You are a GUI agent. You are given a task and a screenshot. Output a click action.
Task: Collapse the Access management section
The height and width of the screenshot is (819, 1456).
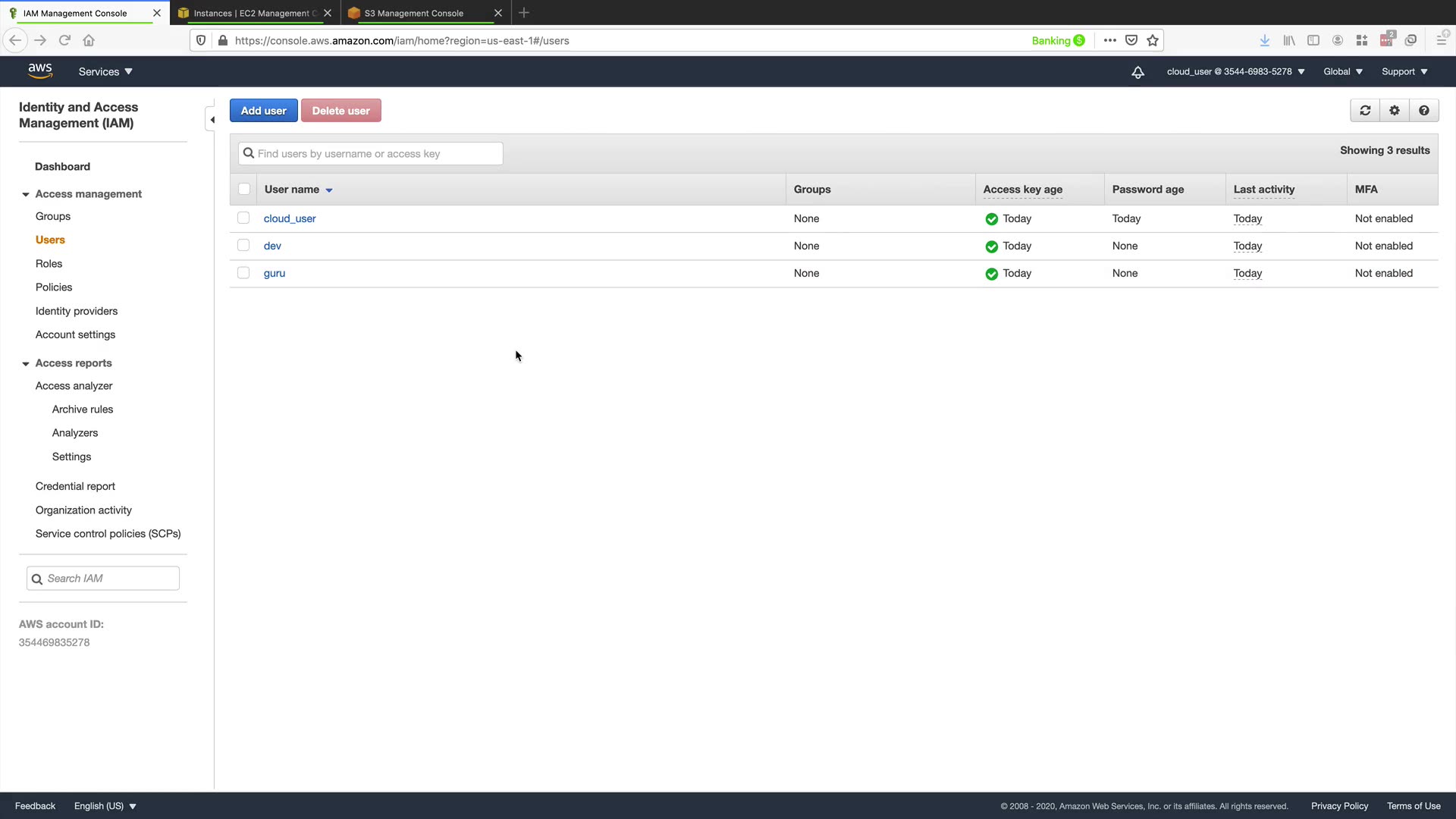click(x=26, y=195)
